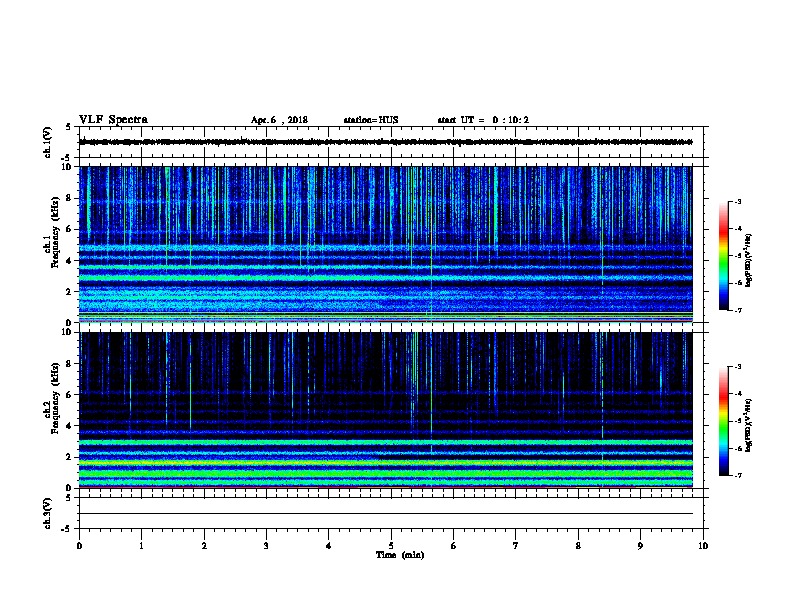Viewport: 792px width, 612px height.
Task: Click time axis tick label "9"
Action: [x=640, y=546]
